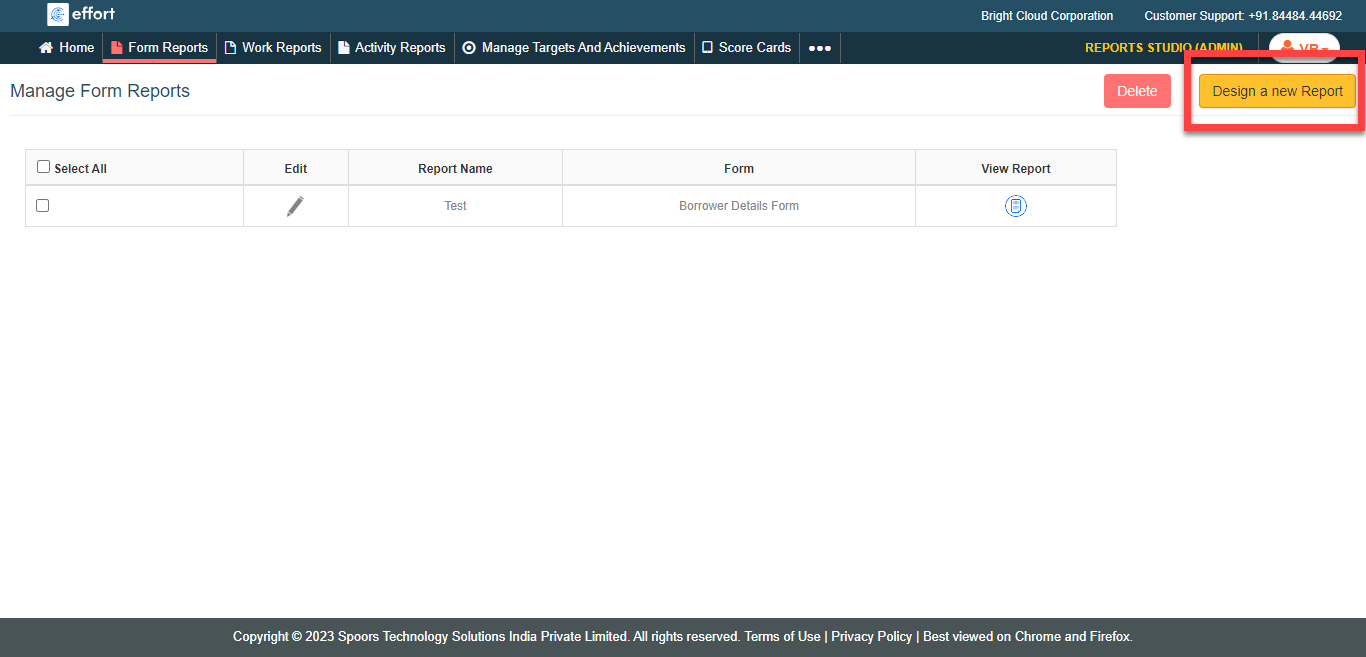
Task: Open the Terms of Use link
Action: point(782,636)
